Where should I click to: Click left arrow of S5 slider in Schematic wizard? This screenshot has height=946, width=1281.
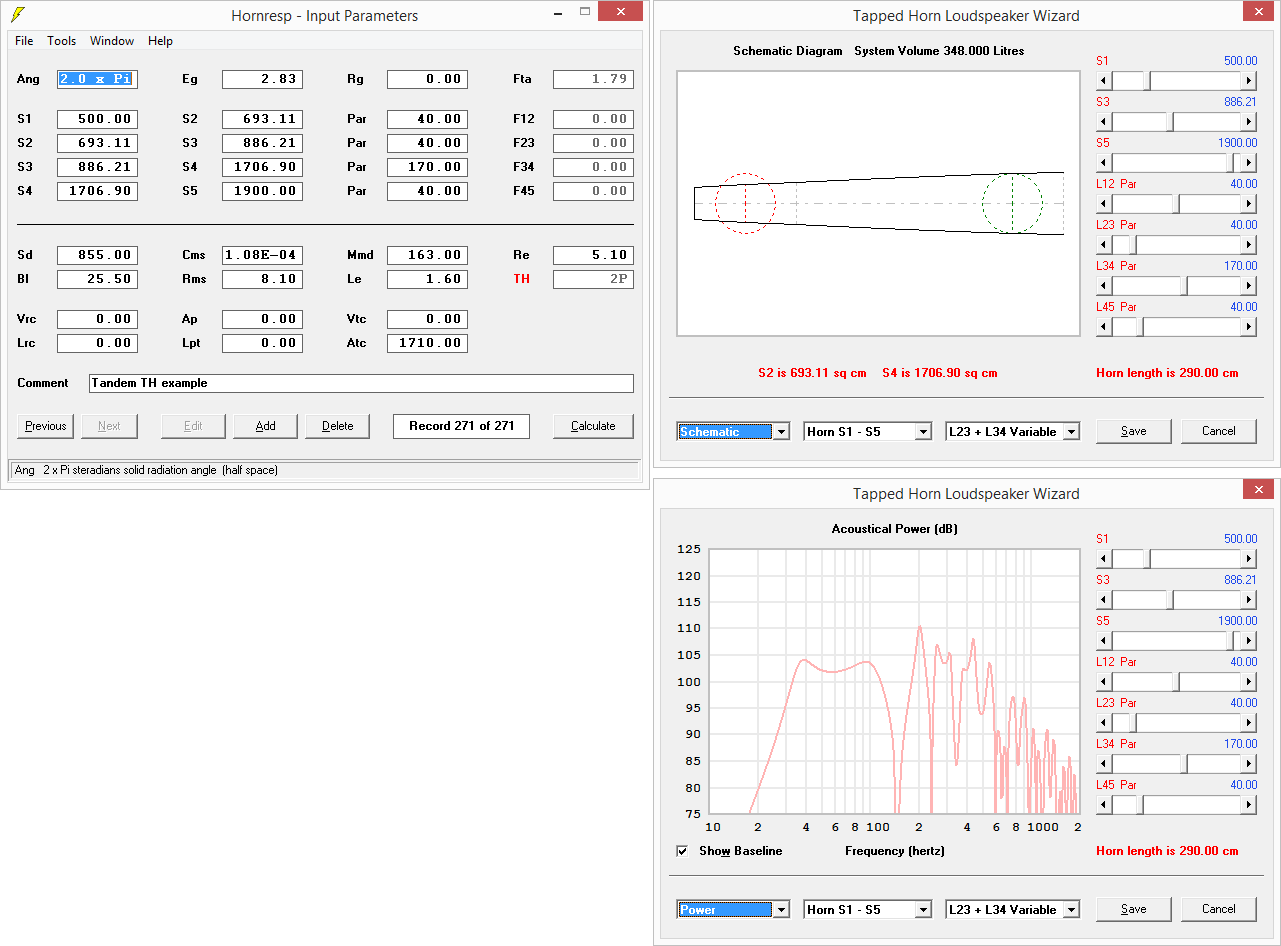(1104, 163)
